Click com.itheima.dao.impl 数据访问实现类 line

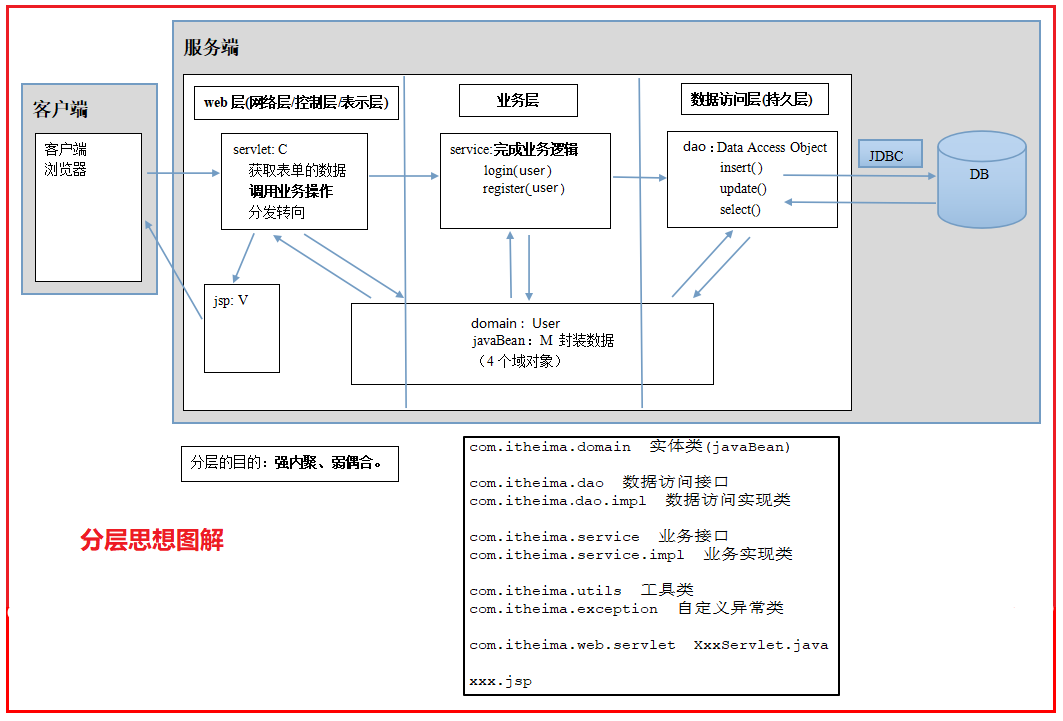(630, 500)
